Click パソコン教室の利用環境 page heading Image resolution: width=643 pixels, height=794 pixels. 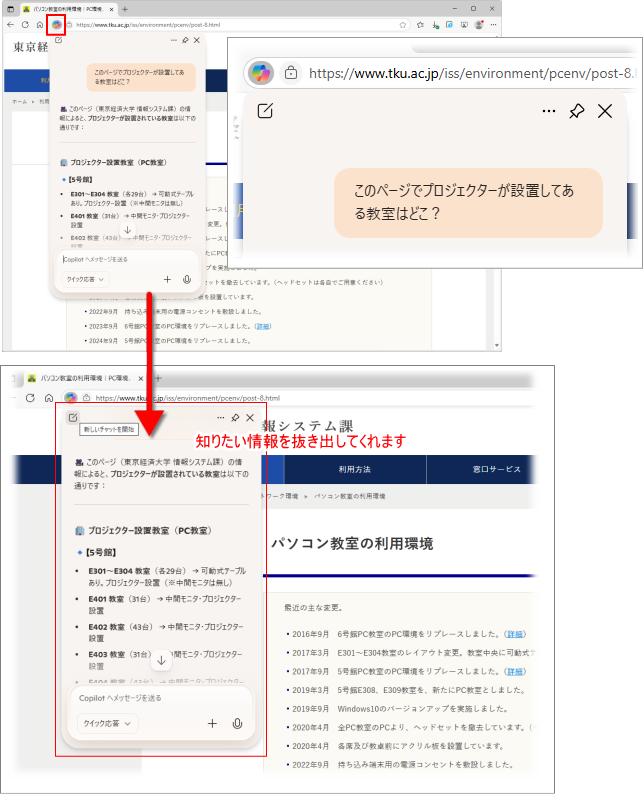pos(352,544)
